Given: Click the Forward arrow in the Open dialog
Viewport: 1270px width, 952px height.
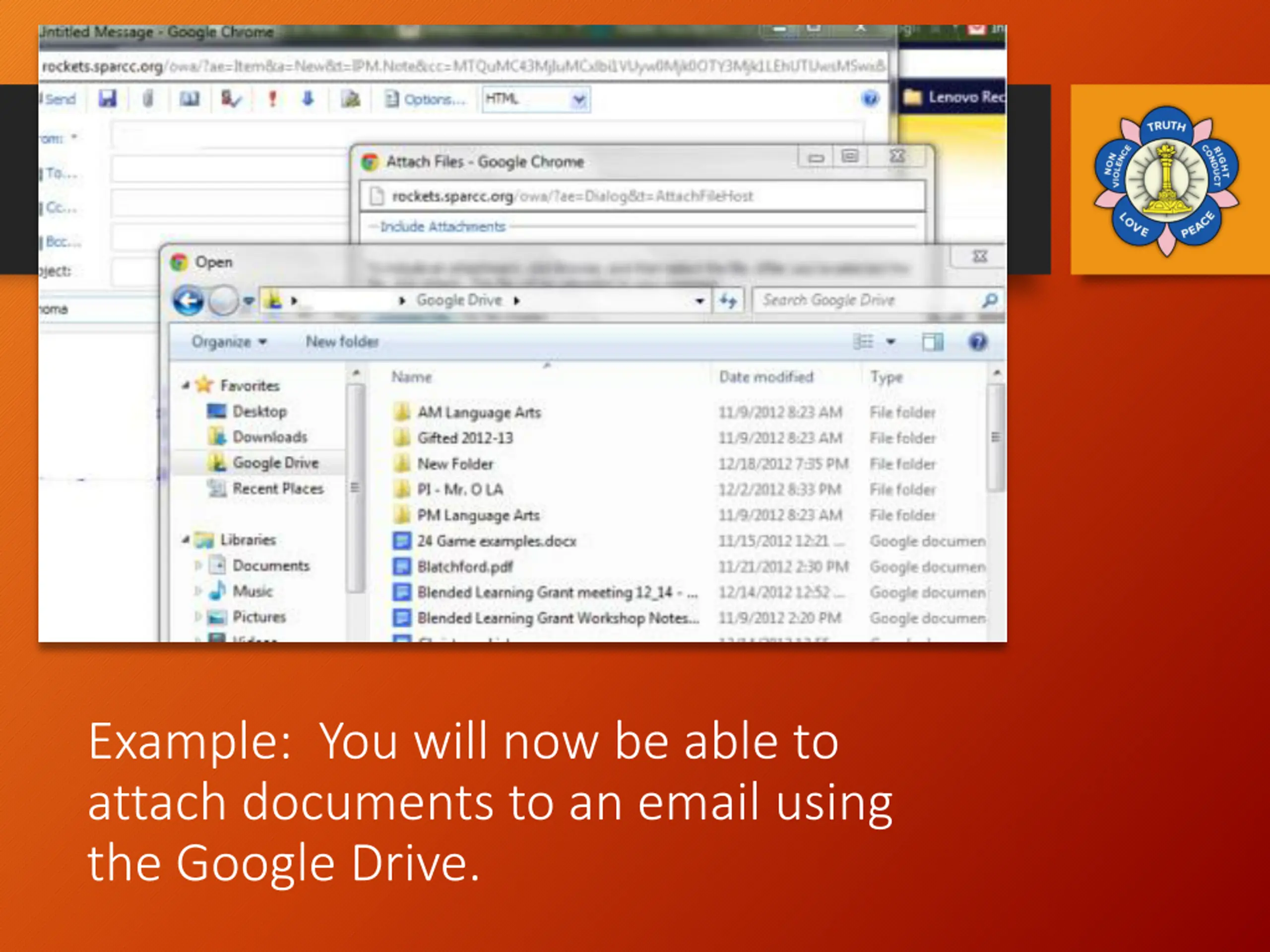Looking at the screenshot, I should tap(223, 300).
